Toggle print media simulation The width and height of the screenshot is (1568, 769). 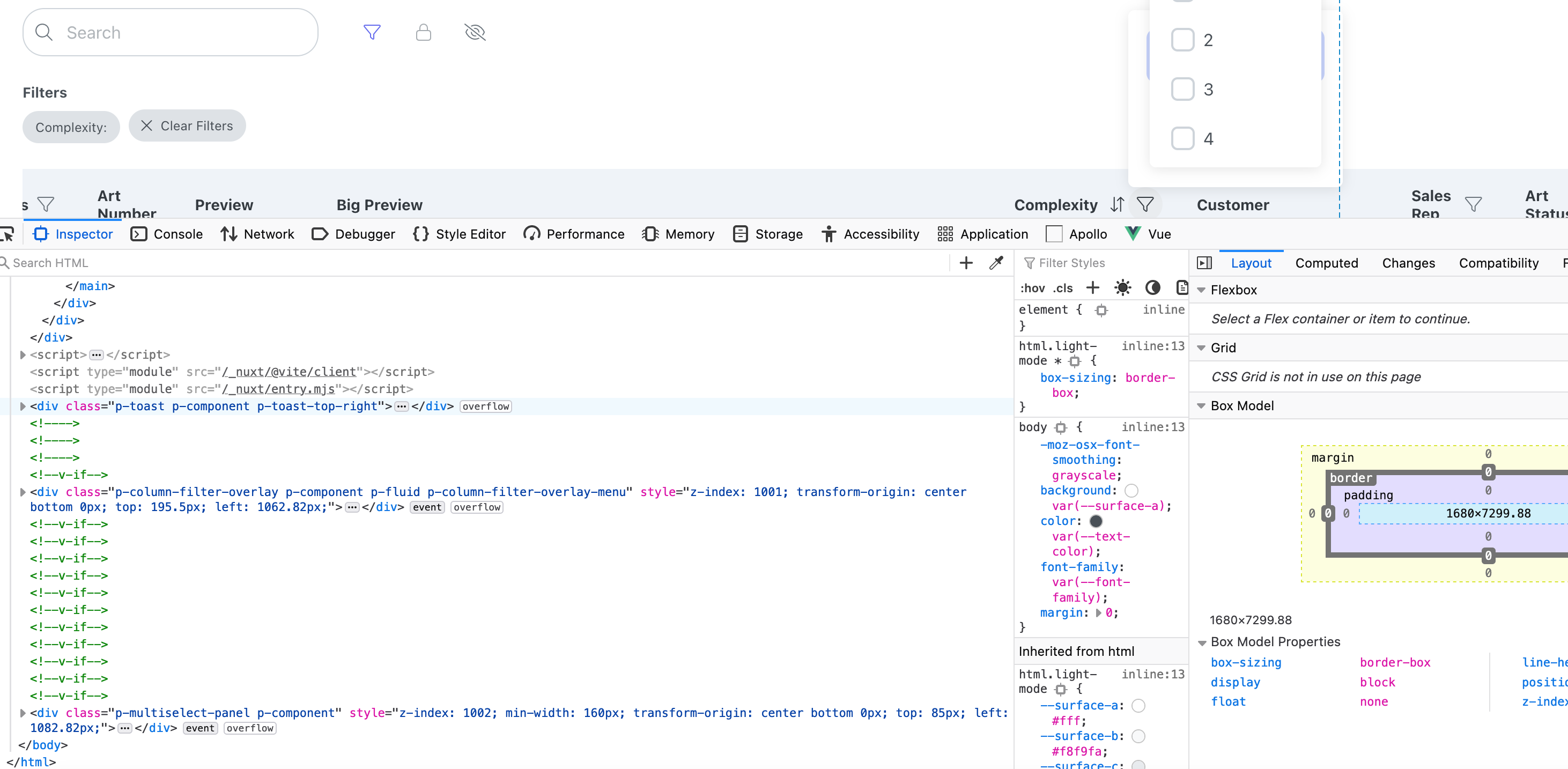click(x=1181, y=287)
